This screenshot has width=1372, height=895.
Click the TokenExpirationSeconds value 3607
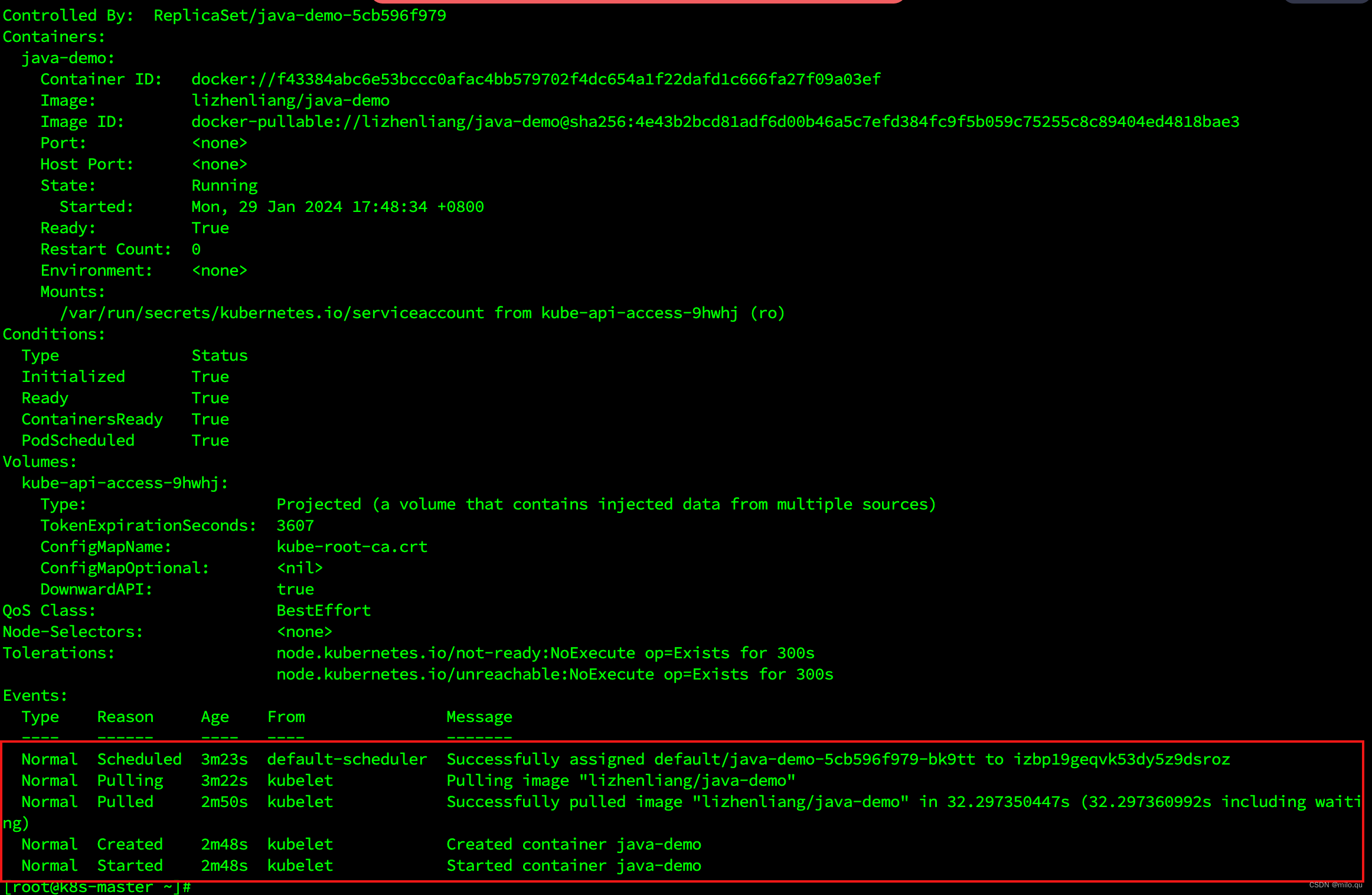(x=295, y=525)
